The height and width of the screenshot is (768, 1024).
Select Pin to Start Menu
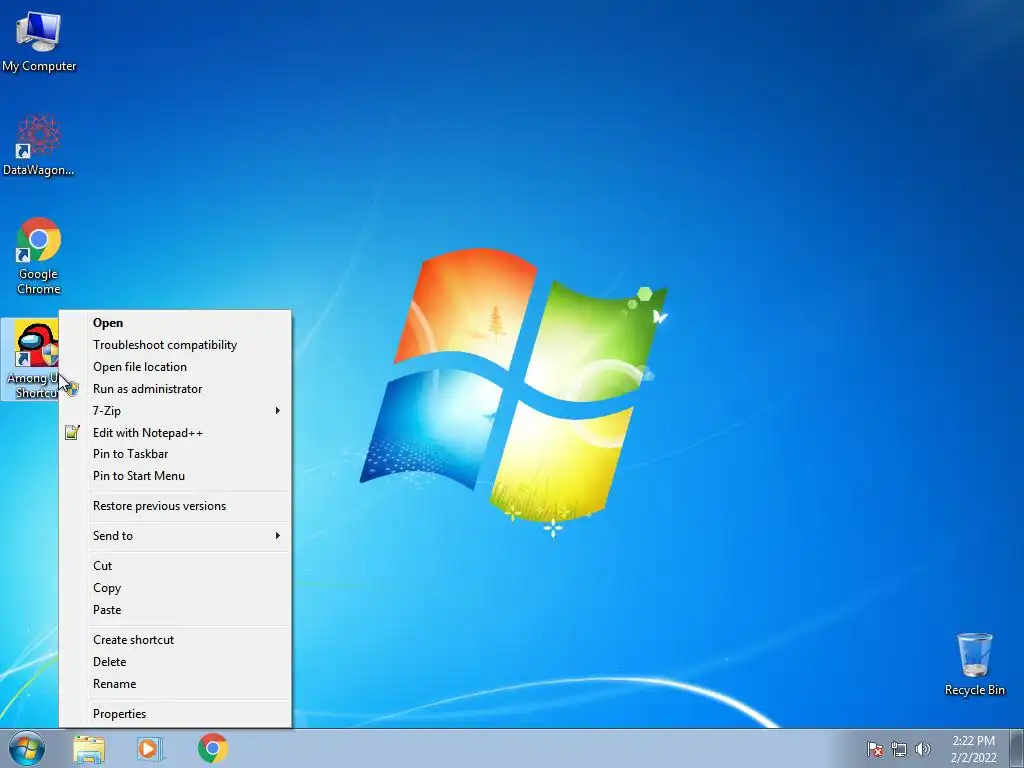pyautogui.click(x=175, y=476)
